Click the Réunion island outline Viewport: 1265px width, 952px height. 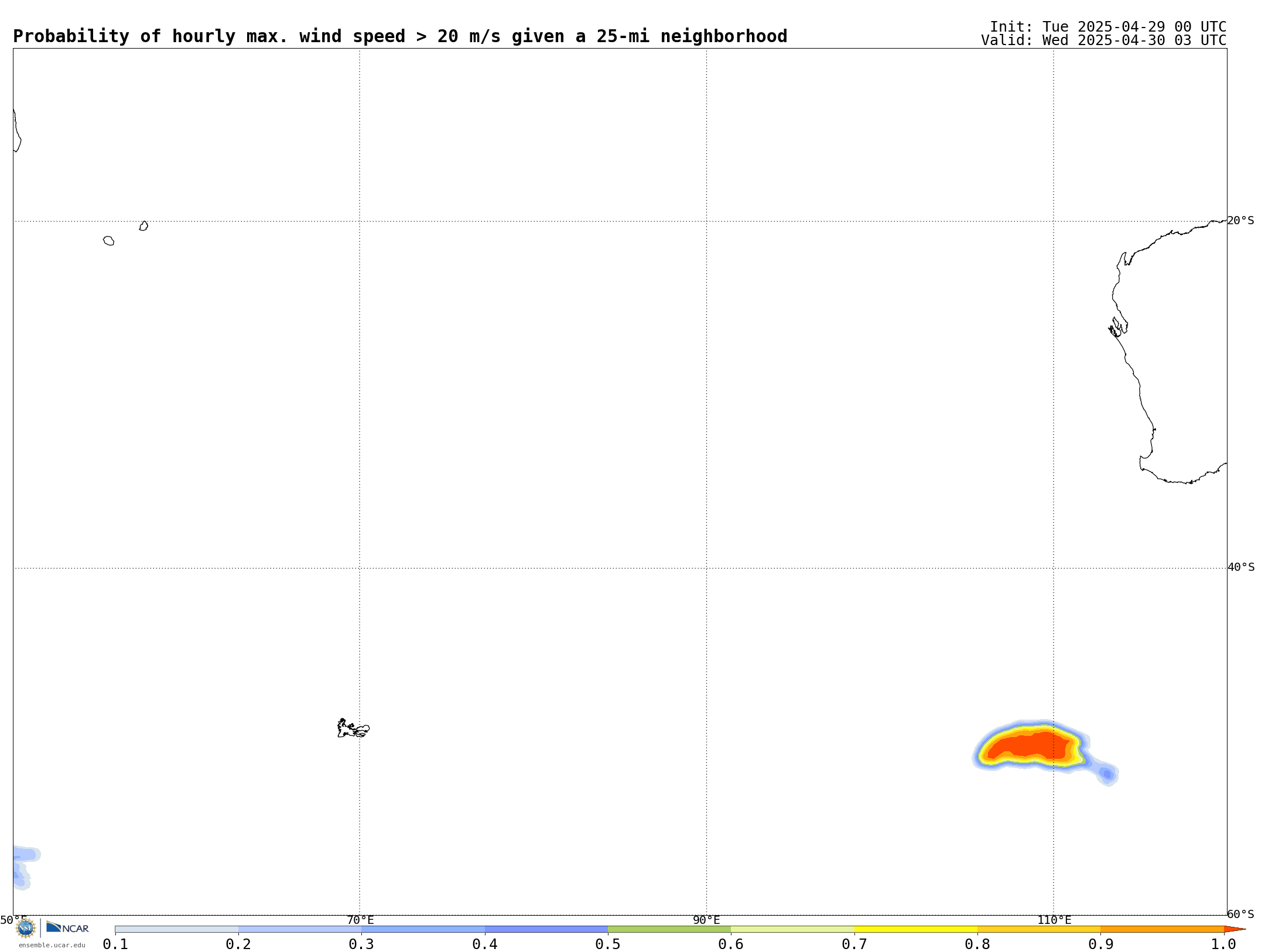point(109,241)
